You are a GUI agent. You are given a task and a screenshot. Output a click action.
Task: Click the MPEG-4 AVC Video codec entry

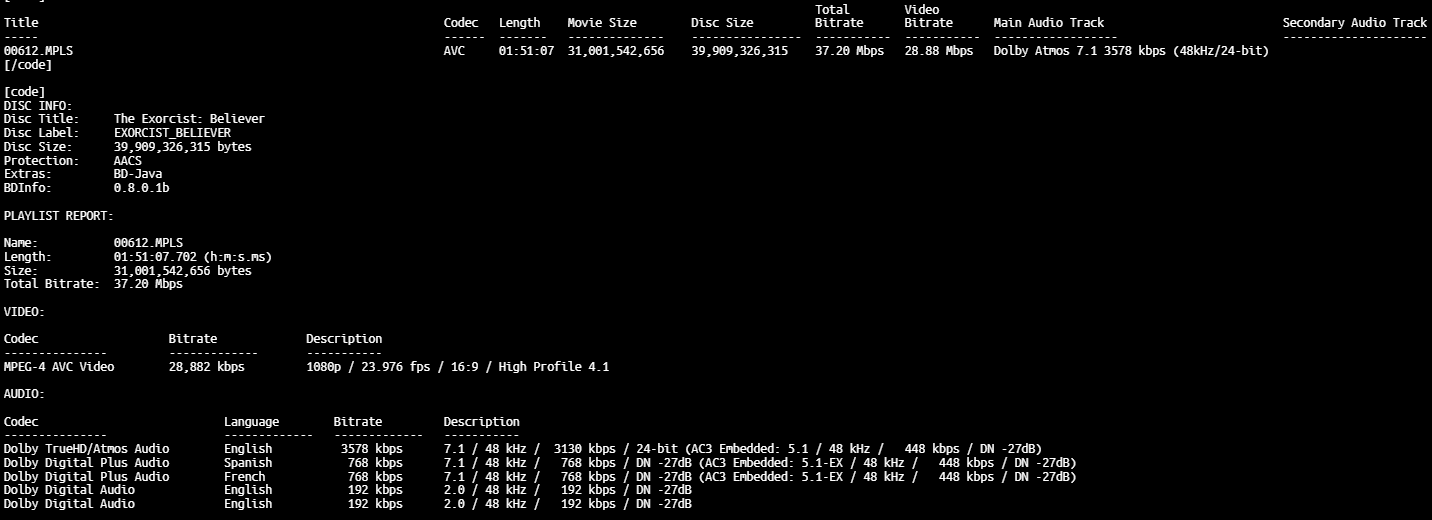59,367
